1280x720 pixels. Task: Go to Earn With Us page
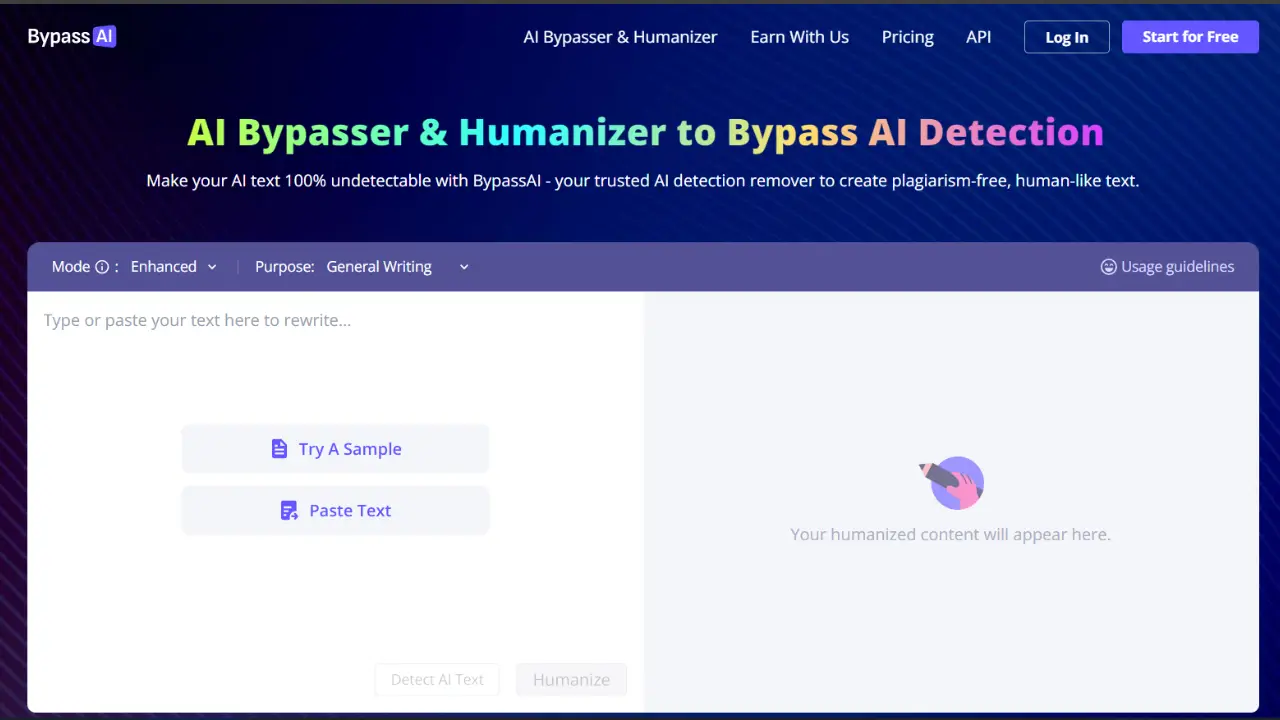pos(799,37)
